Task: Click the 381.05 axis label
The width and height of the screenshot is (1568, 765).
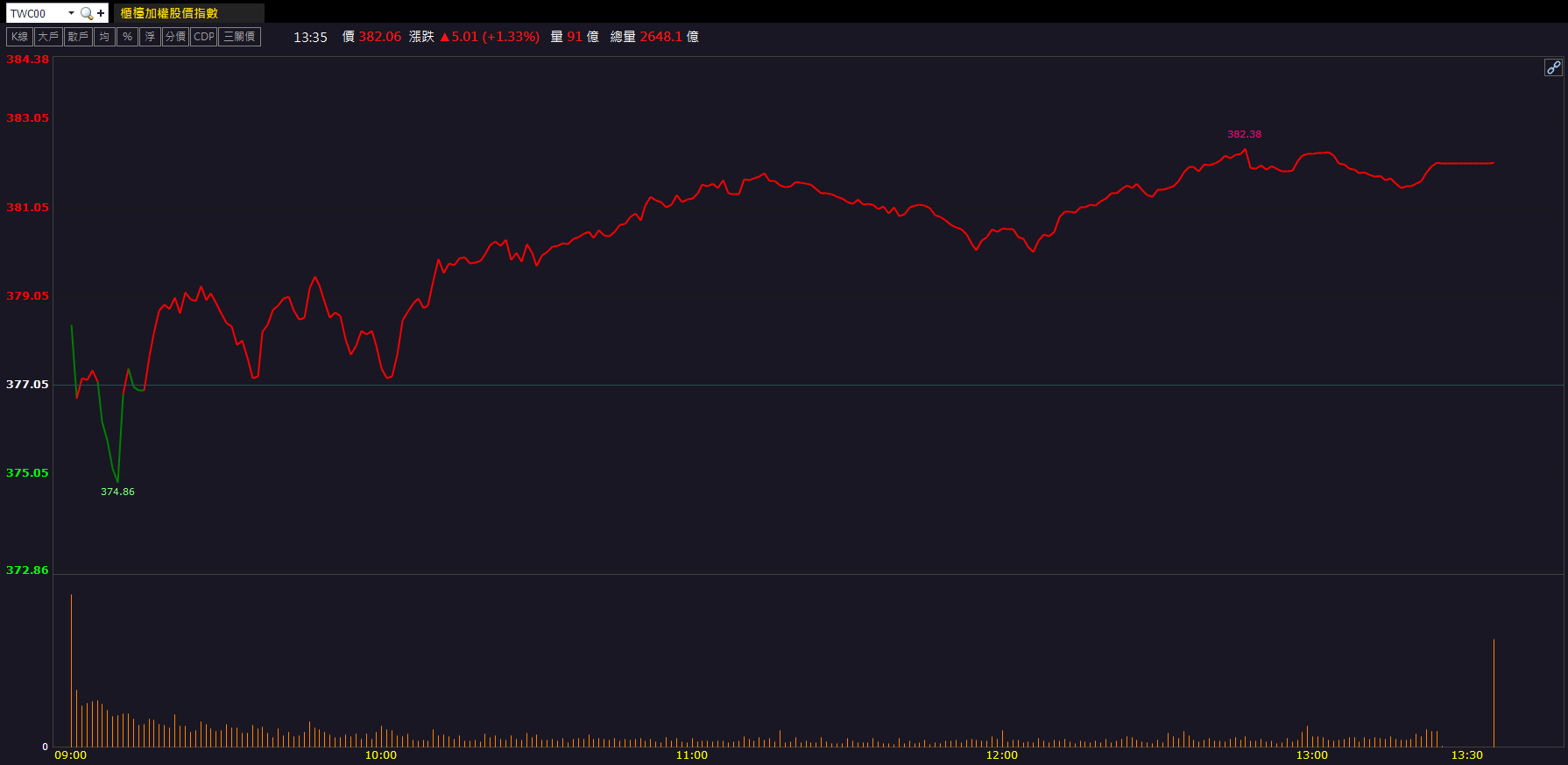Action: coord(27,208)
